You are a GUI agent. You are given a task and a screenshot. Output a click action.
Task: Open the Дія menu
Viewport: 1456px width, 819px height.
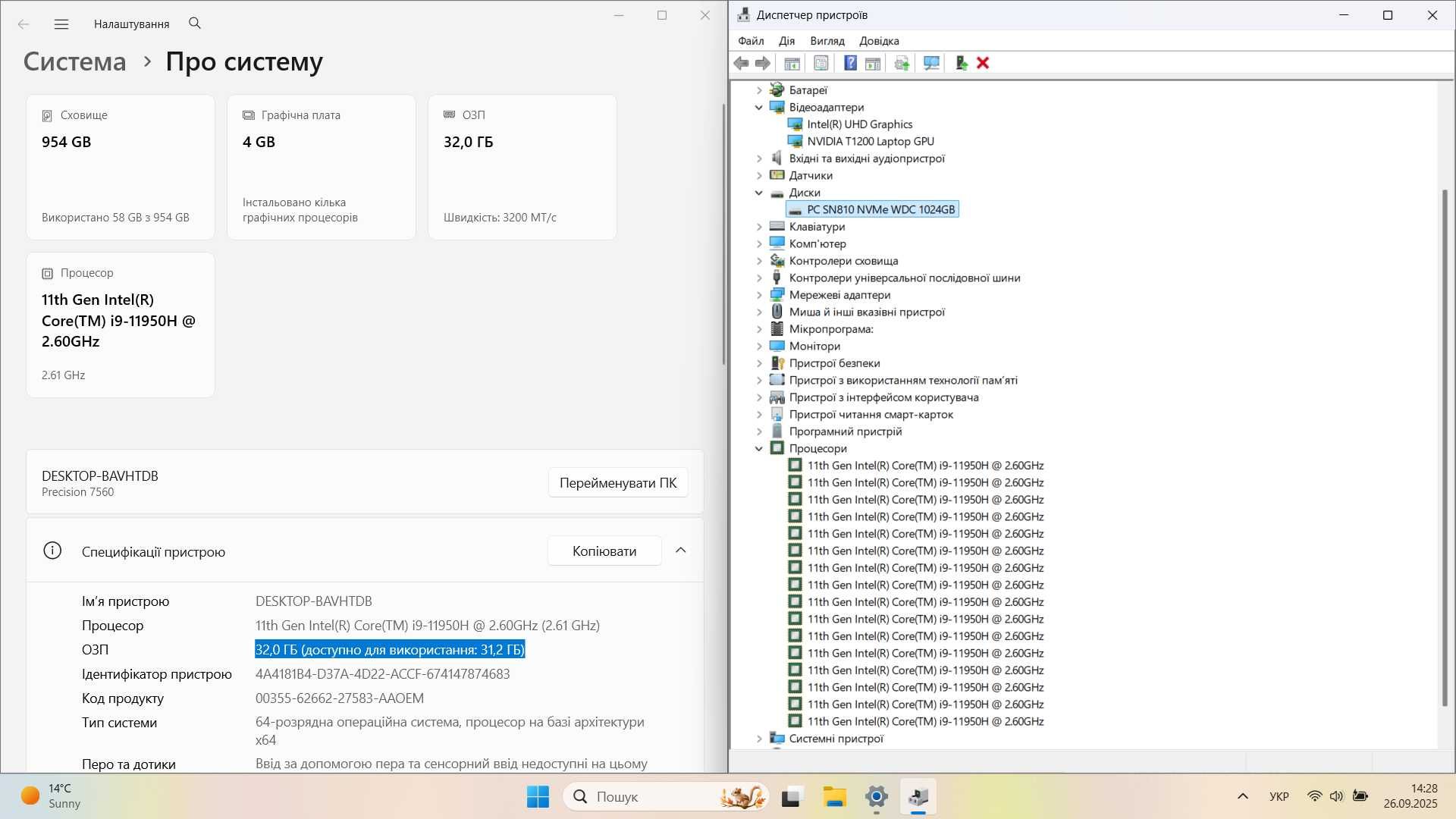786,41
